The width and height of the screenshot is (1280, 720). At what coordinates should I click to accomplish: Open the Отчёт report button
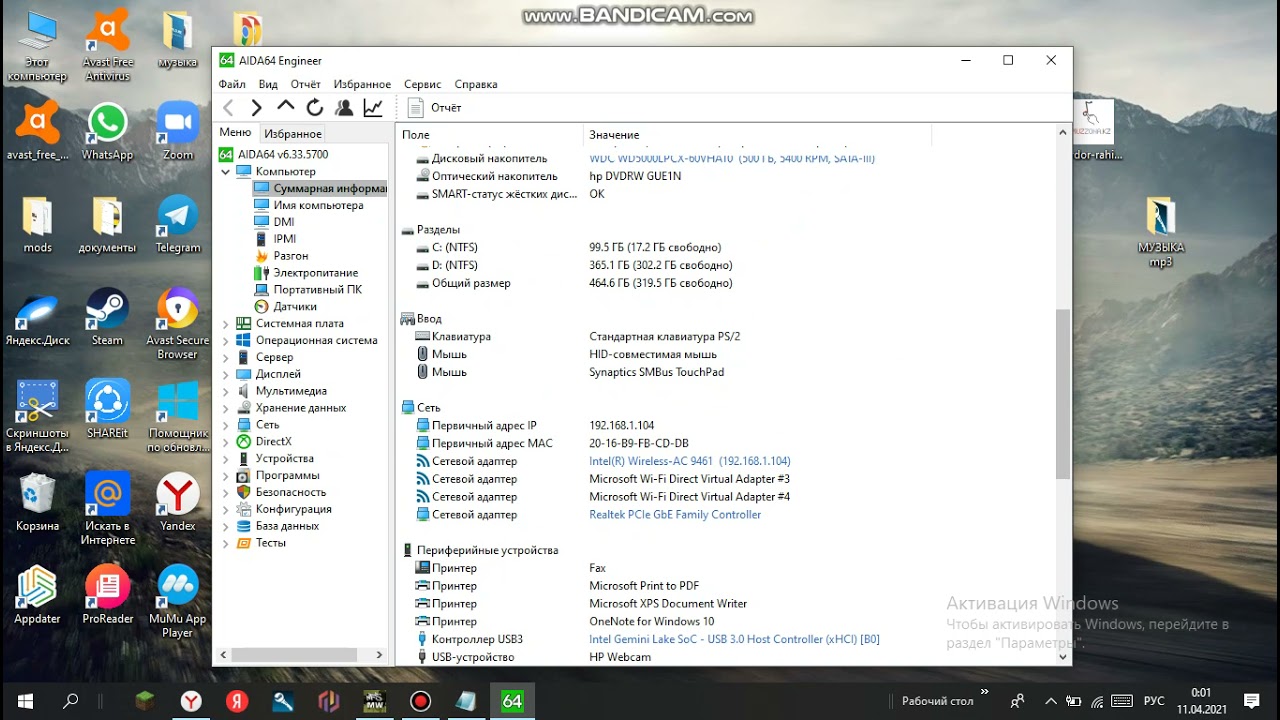pos(434,108)
